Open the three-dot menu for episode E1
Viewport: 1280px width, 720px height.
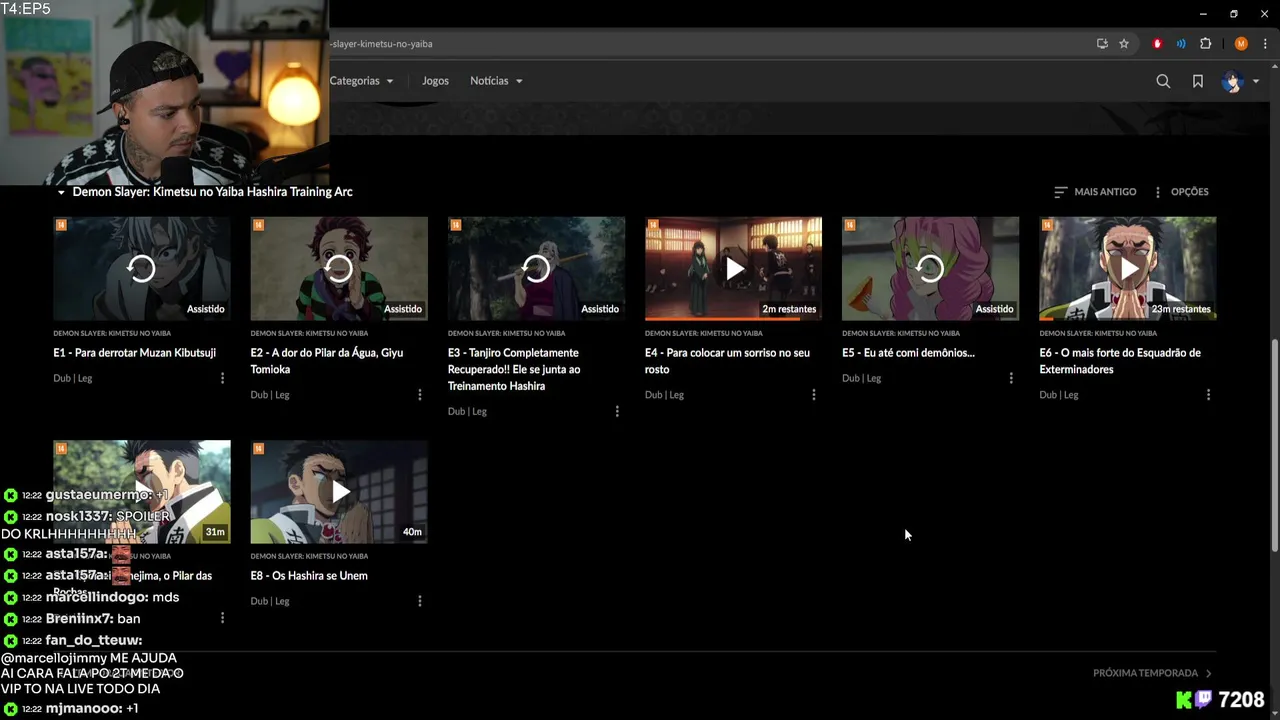click(x=222, y=378)
